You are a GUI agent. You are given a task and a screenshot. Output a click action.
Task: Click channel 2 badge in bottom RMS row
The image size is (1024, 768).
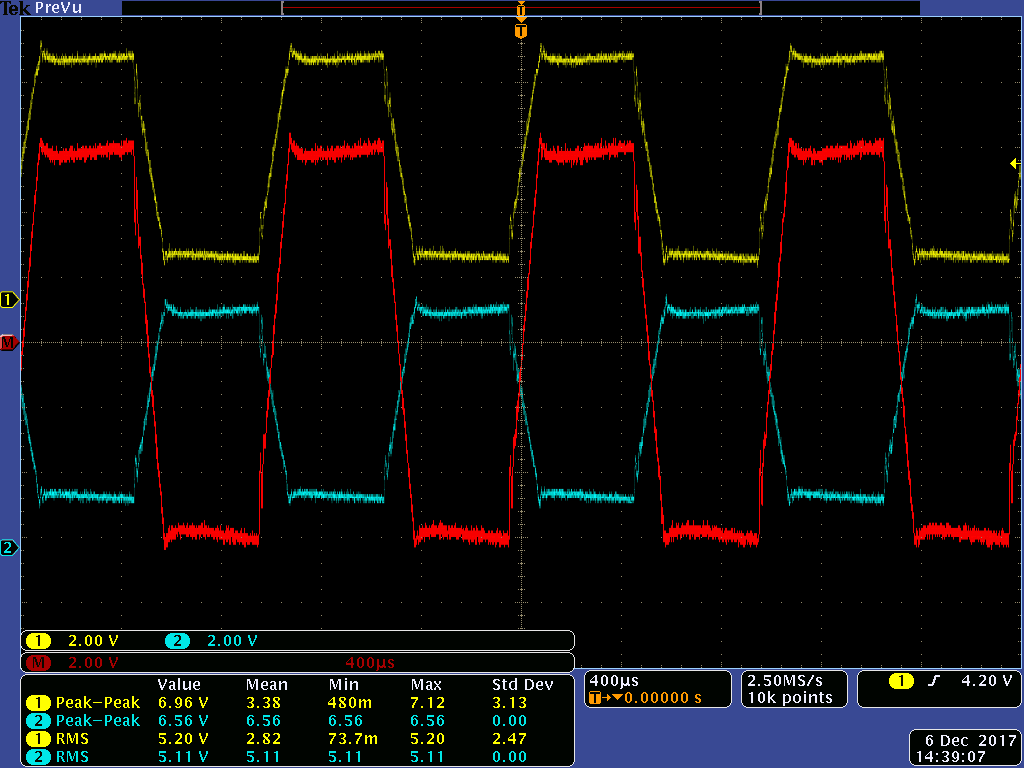pos(38,756)
